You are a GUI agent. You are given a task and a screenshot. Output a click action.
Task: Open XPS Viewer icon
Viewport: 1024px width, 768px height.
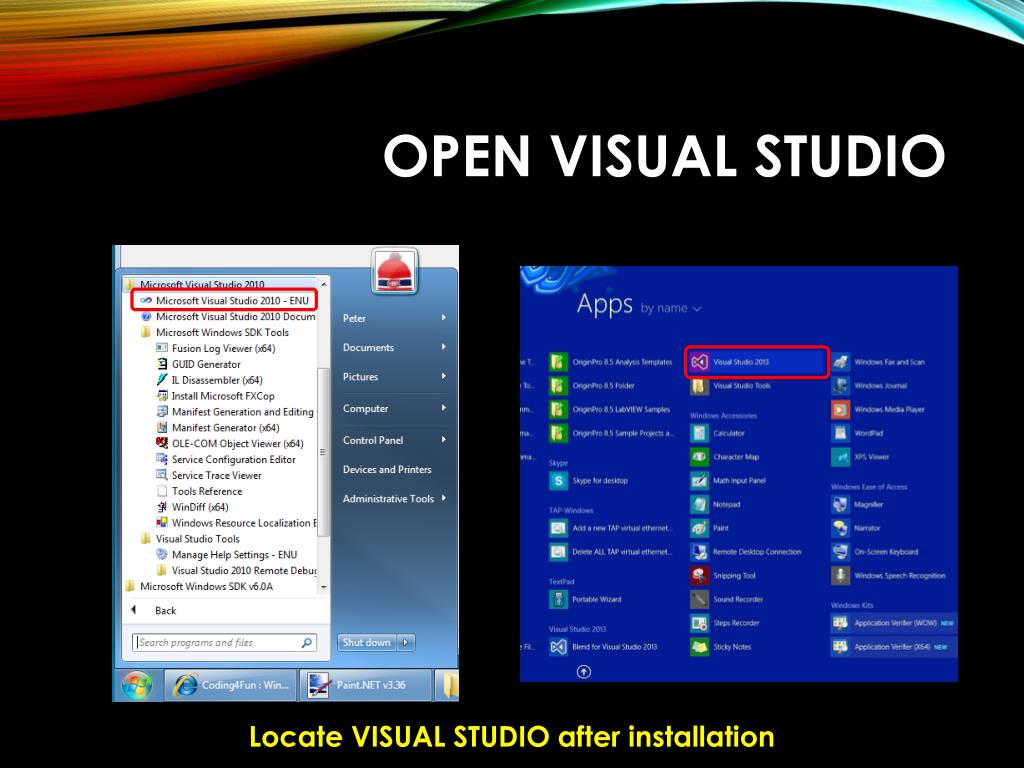tap(840, 457)
